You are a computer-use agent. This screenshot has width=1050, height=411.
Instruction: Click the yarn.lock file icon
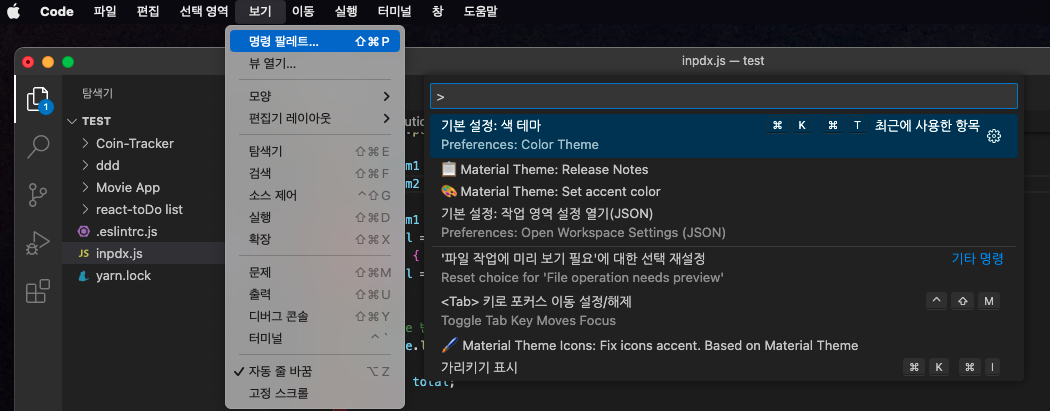click(x=84, y=276)
